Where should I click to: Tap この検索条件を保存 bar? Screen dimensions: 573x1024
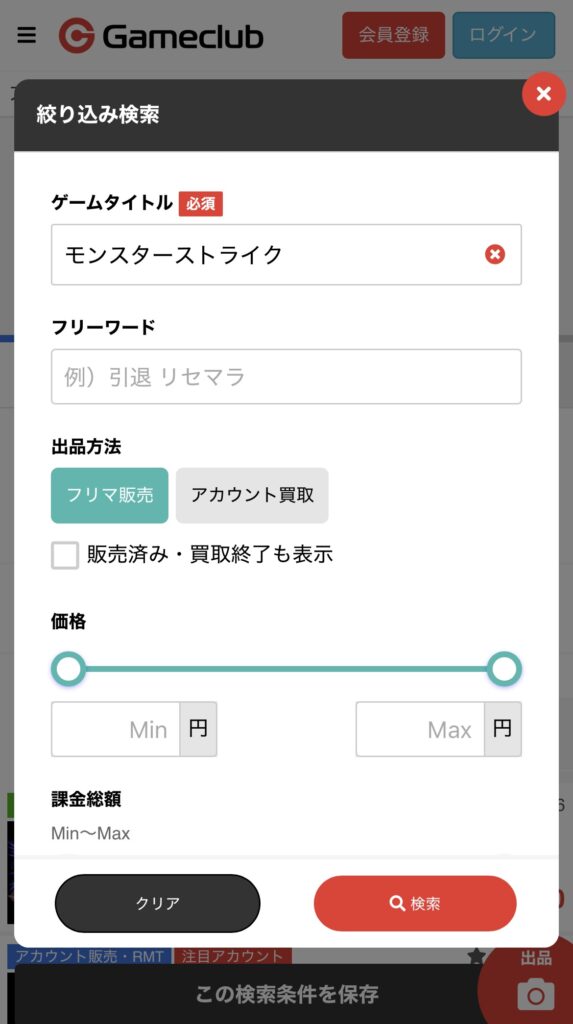coord(286,994)
